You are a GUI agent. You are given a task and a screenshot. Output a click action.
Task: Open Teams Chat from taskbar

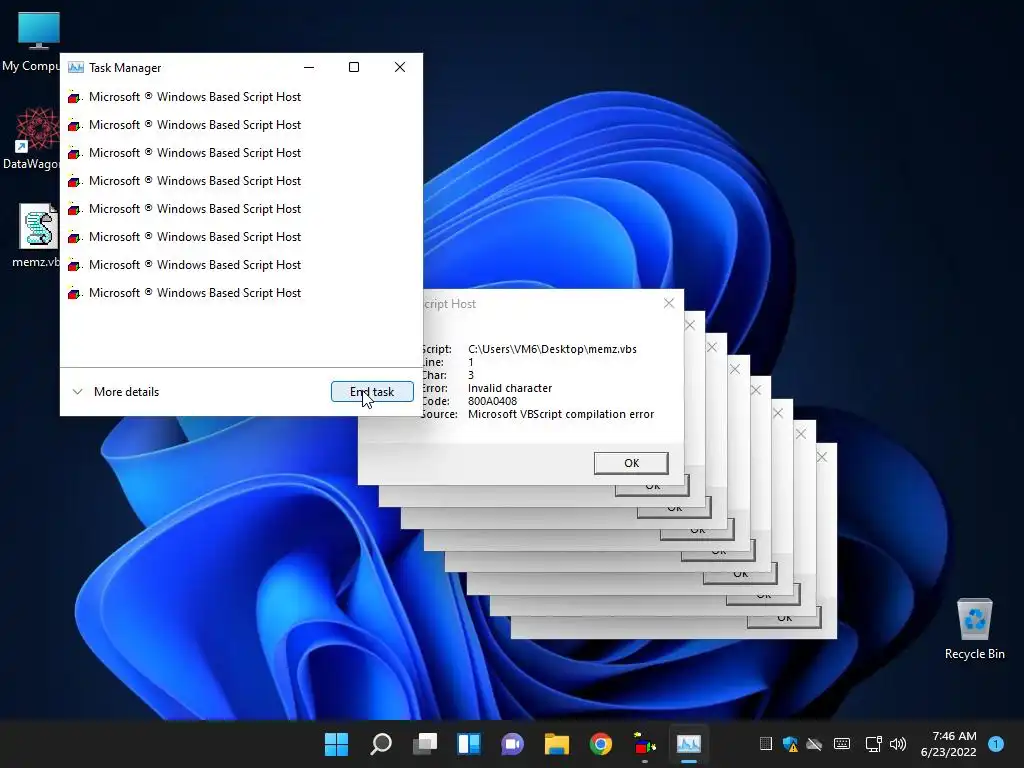tap(513, 744)
